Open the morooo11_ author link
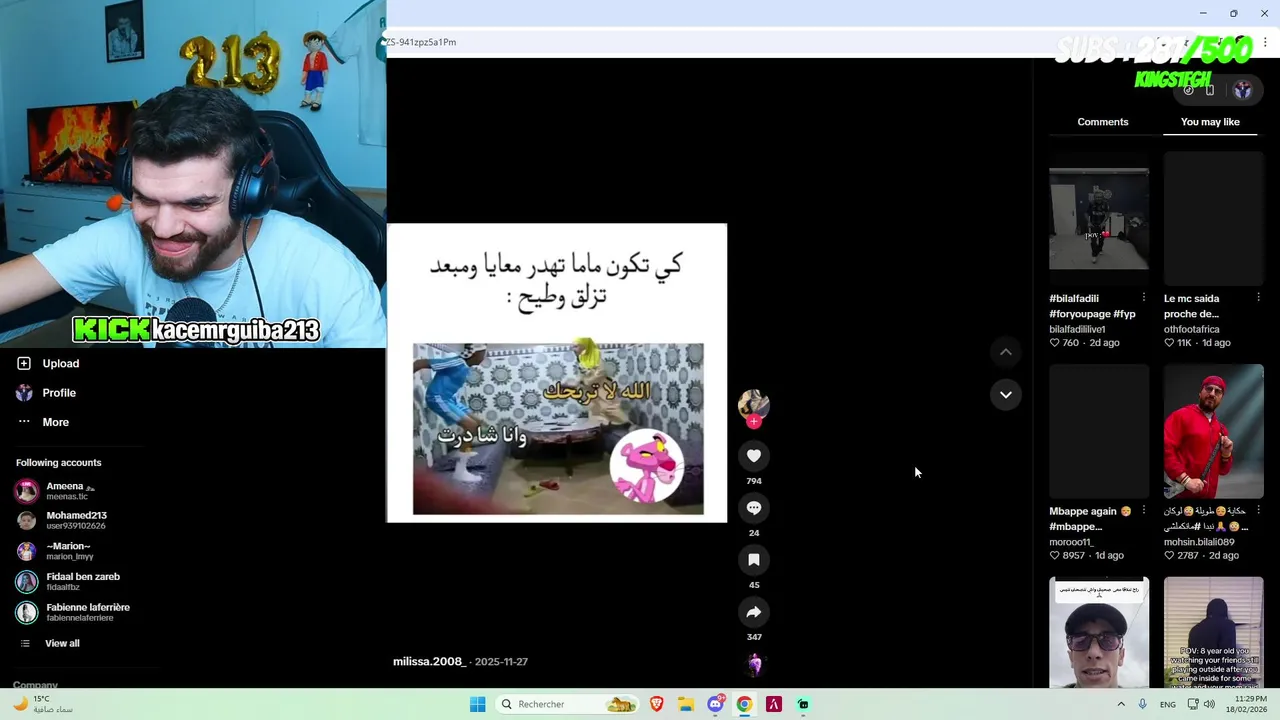Image resolution: width=1280 pixels, height=720 pixels. point(1071,542)
